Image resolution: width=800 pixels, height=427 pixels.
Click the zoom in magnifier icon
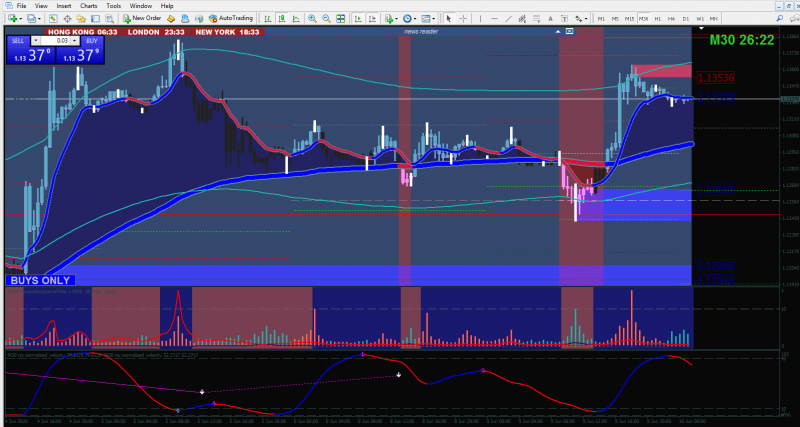(x=312, y=18)
